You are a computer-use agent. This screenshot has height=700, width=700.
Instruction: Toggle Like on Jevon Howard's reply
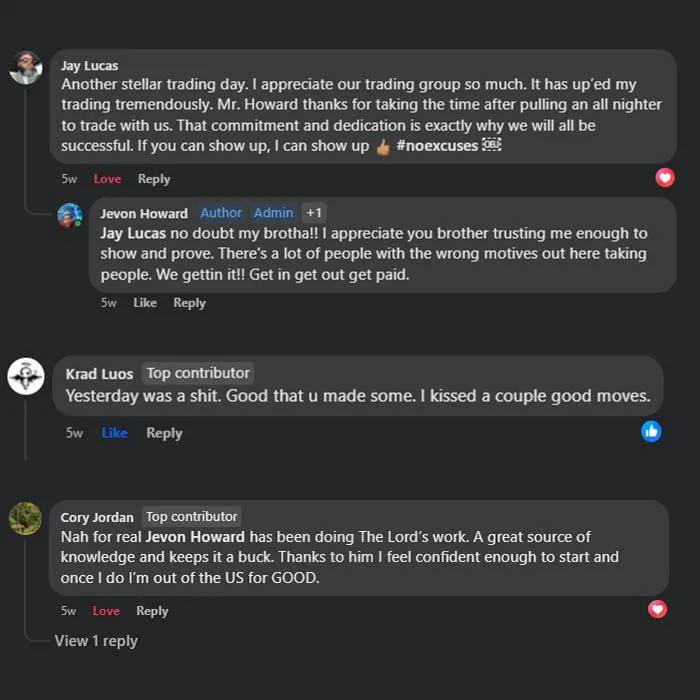pyautogui.click(x=145, y=303)
